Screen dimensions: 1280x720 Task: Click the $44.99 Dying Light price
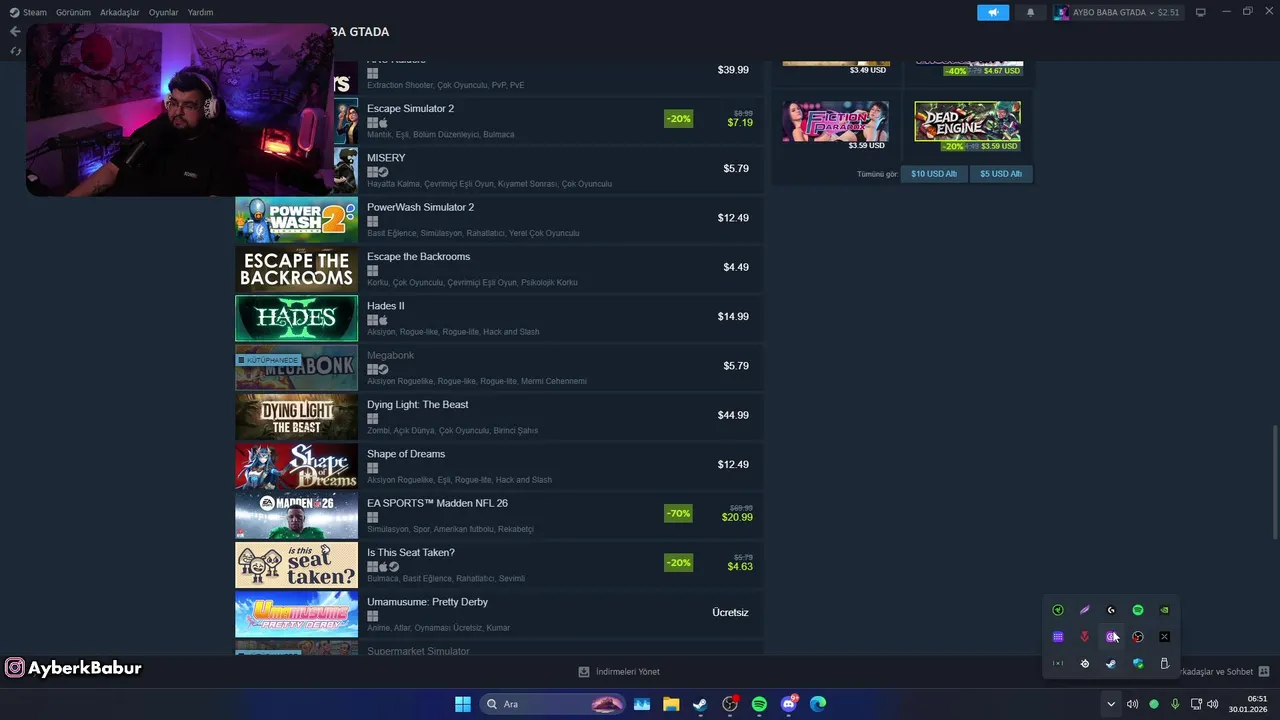click(733, 415)
